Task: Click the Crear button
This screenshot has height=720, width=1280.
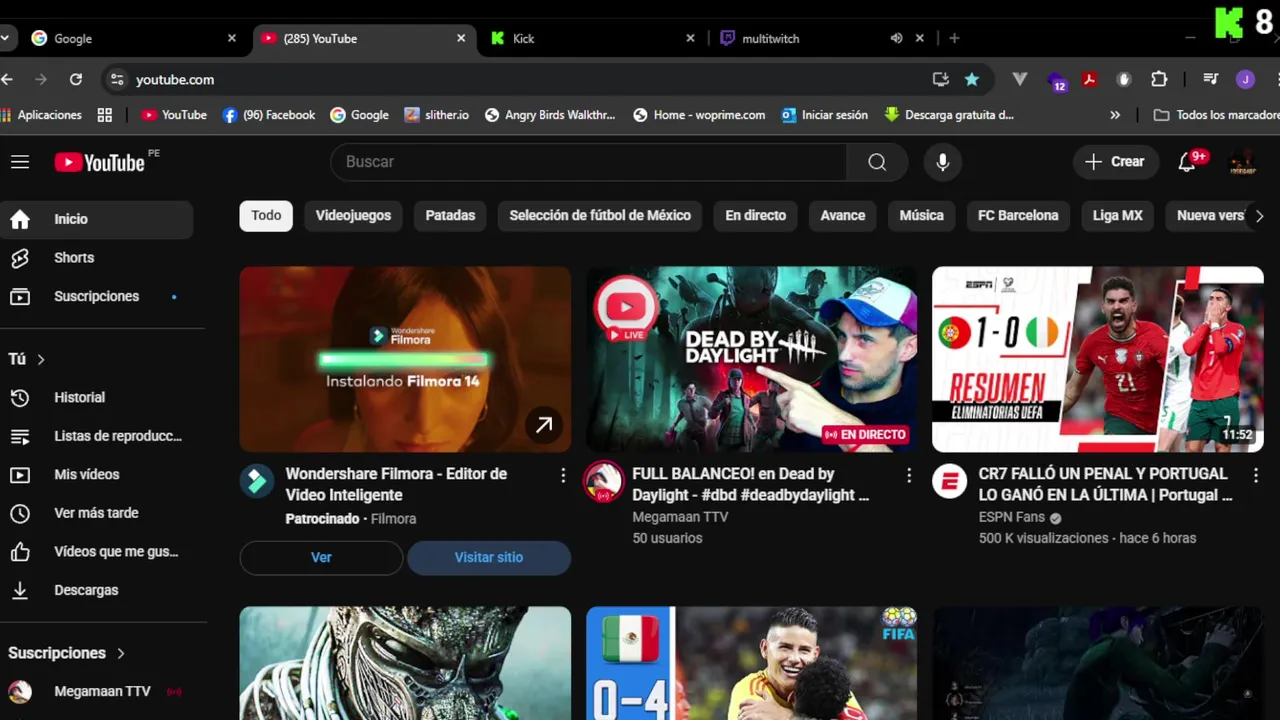Action: (1115, 162)
